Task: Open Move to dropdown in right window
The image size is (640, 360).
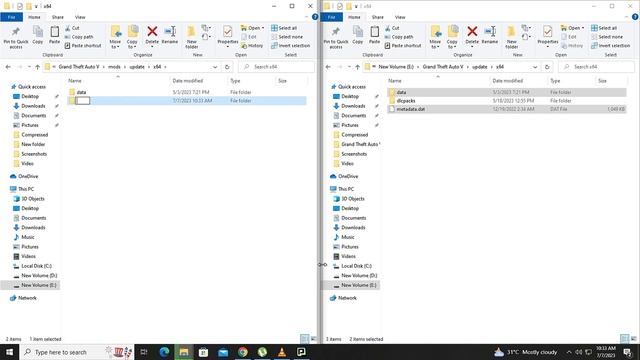Action: point(435,37)
